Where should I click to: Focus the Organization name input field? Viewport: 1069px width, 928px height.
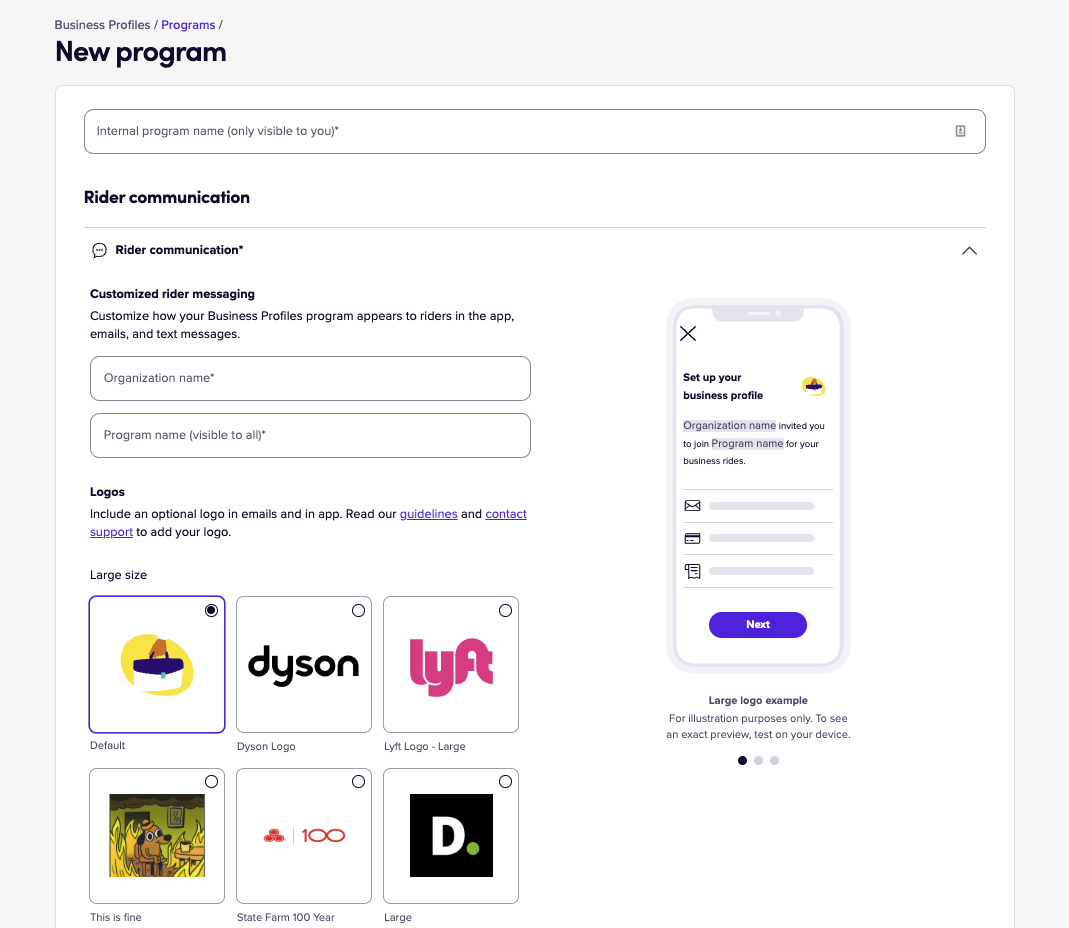point(310,378)
